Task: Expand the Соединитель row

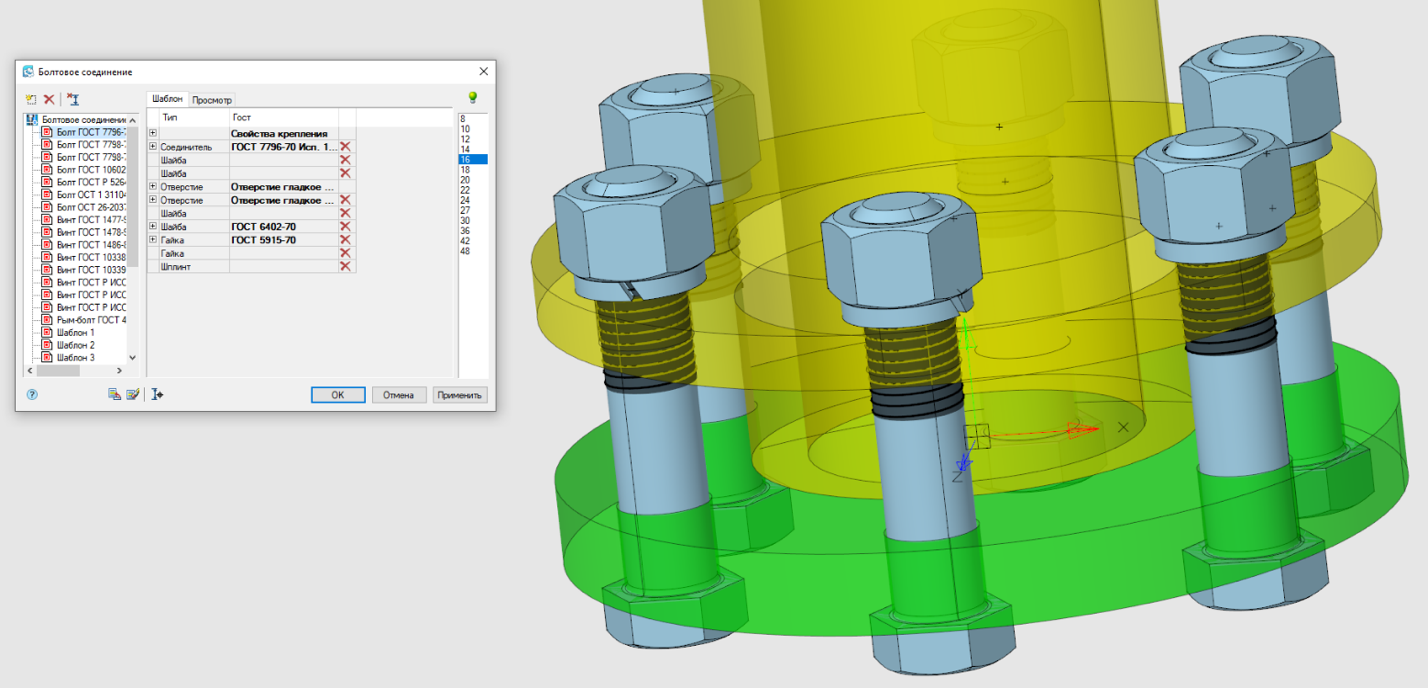Action: tap(153, 147)
